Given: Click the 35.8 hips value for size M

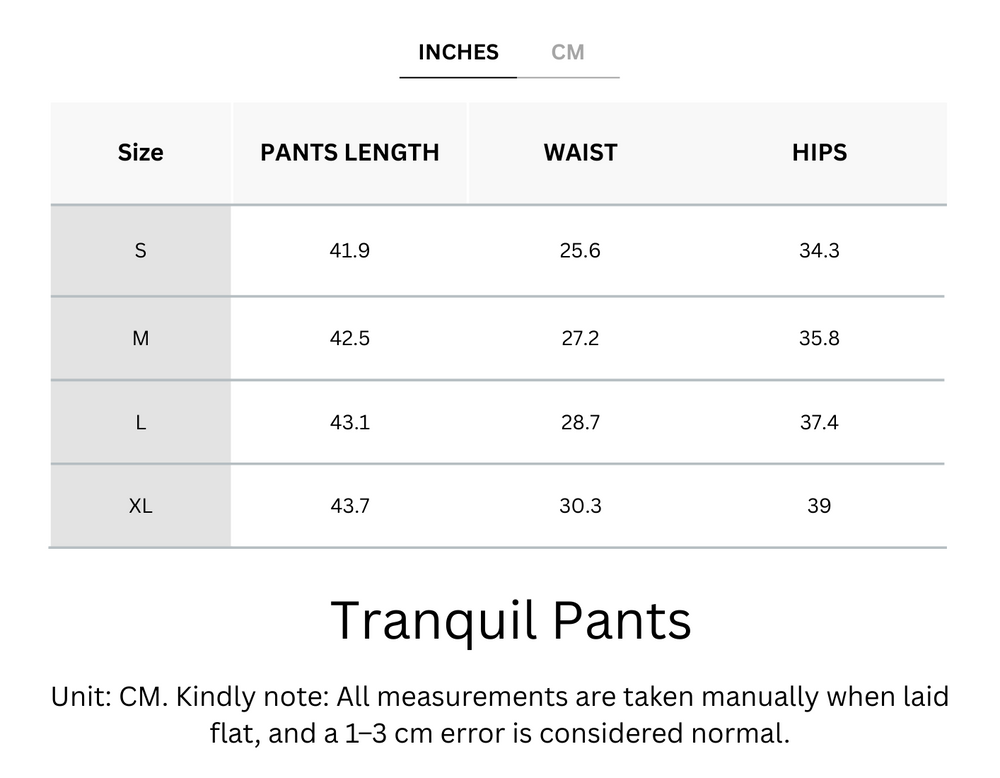Looking at the screenshot, I should point(819,337).
